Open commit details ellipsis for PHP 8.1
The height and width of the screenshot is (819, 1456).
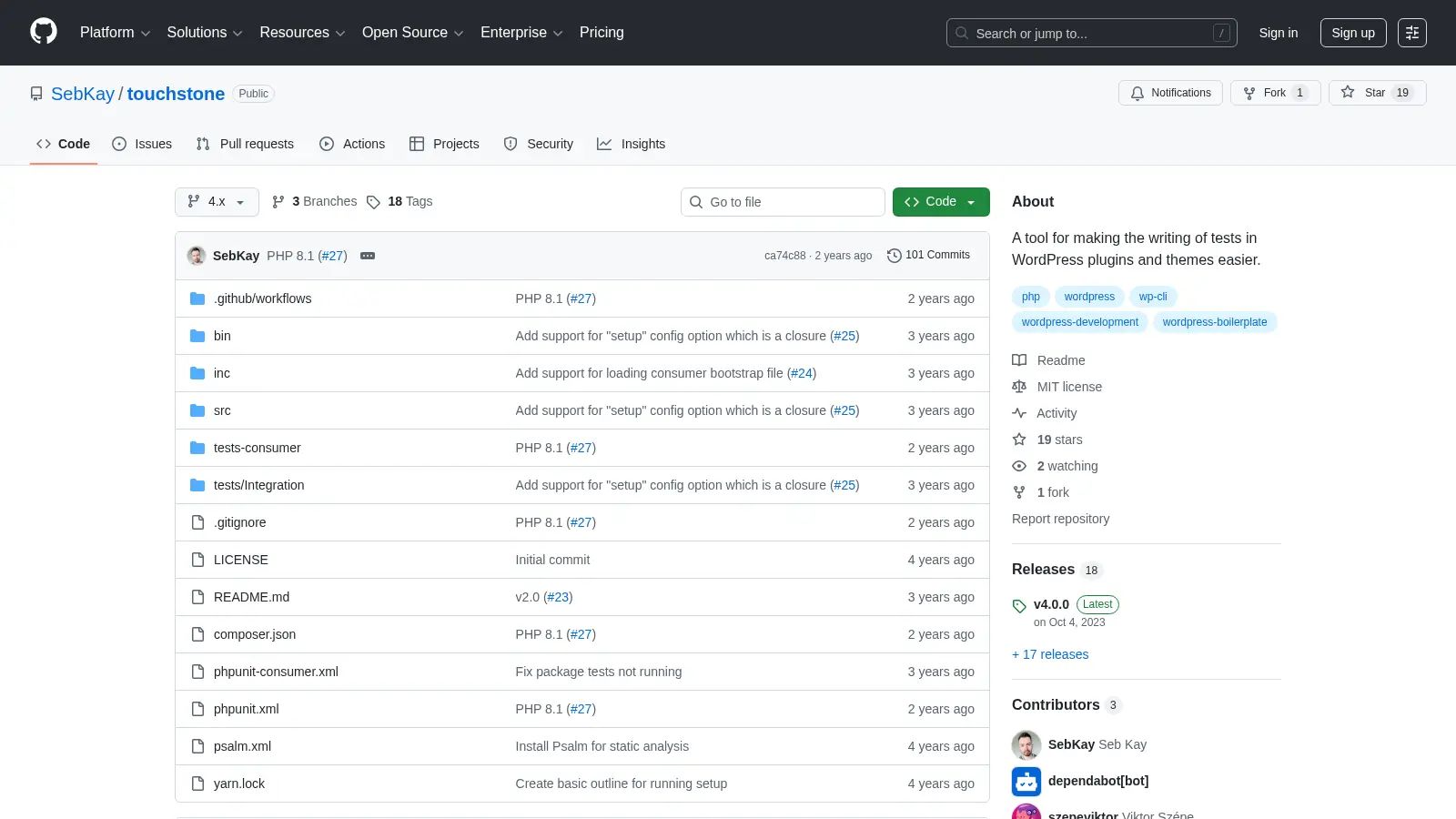point(368,256)
